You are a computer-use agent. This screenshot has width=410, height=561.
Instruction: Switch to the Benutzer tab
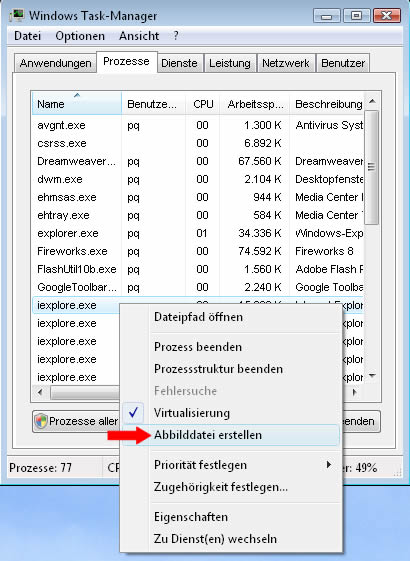pyautogui.click(x=343, y=63)
